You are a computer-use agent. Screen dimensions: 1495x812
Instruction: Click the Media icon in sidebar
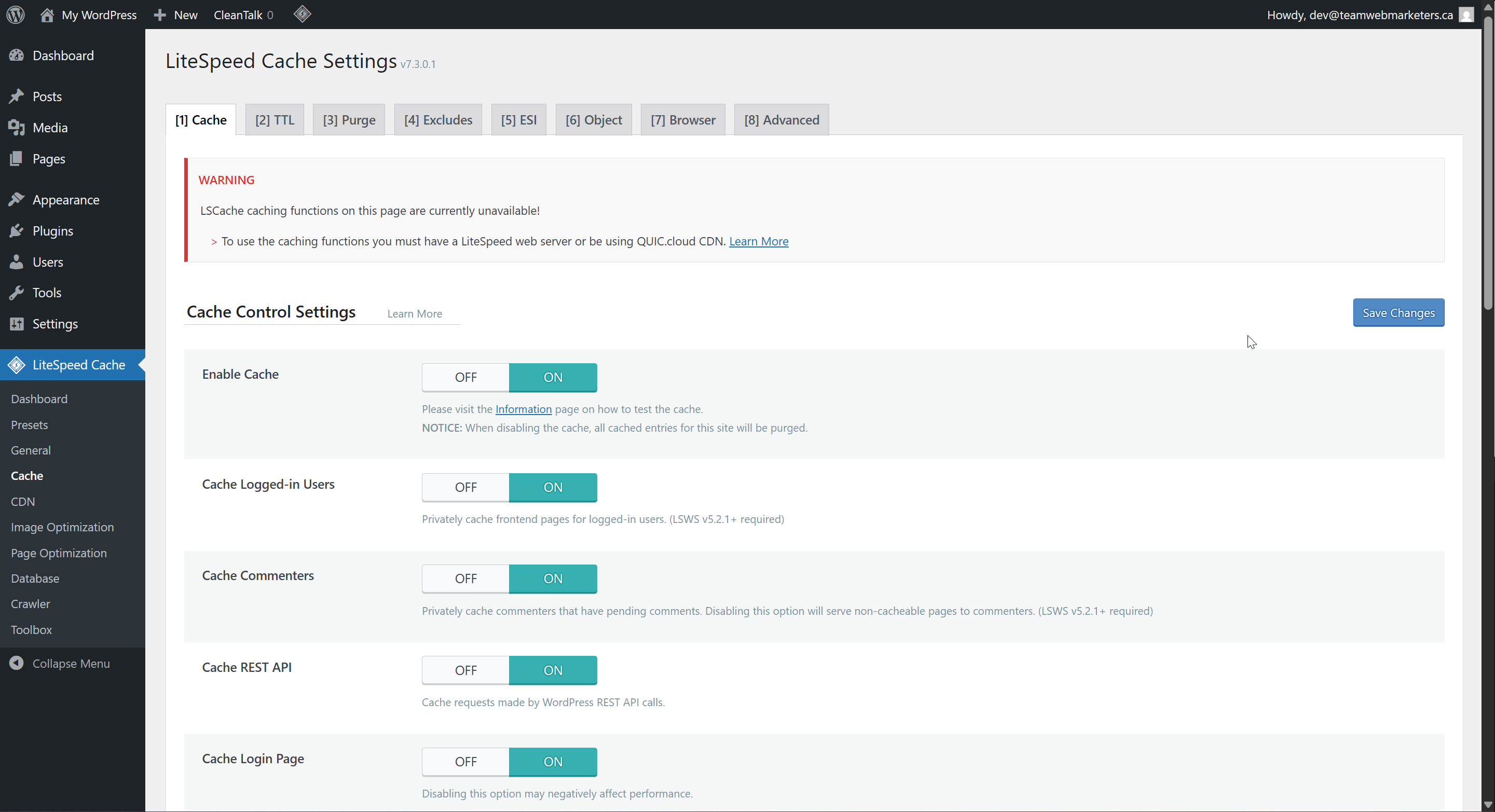coord(16,128)
